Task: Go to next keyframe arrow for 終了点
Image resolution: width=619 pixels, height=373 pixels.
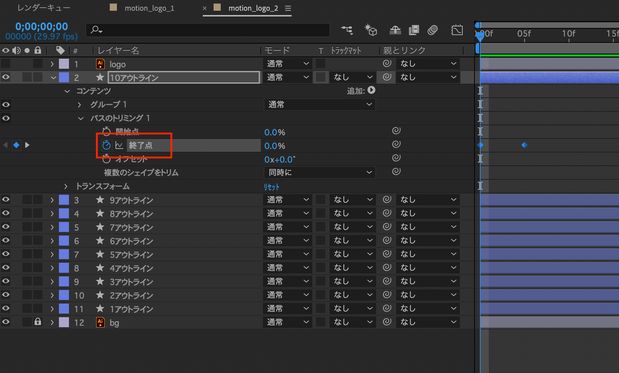Action: [27, 145]
